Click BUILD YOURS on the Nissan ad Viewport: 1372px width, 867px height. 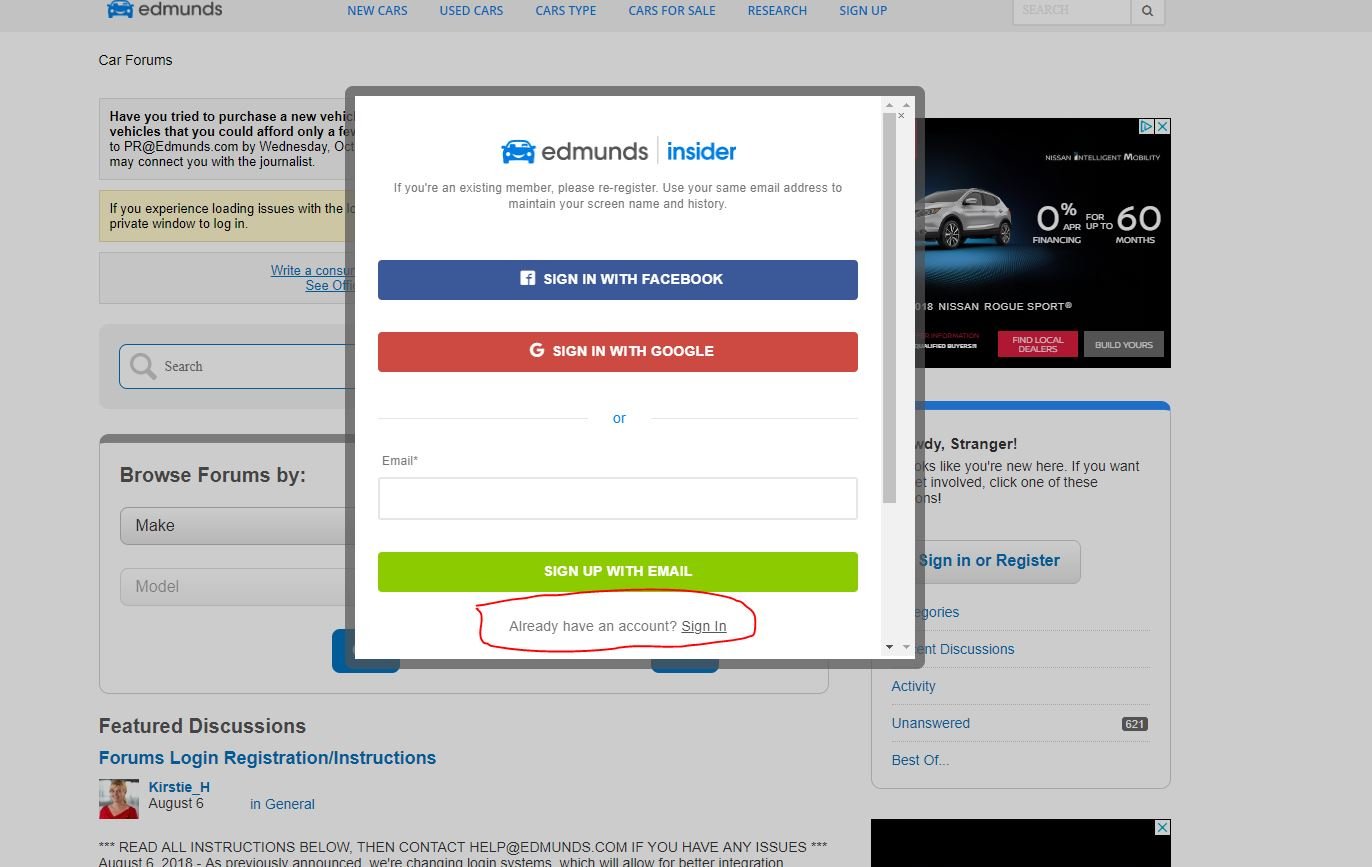(1124, 344)
